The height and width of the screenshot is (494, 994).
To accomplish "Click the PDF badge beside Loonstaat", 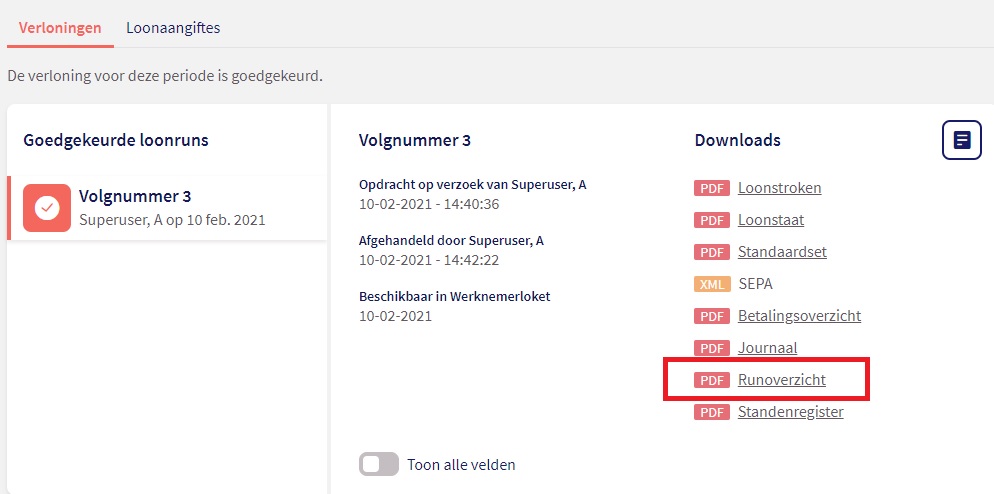I will tap(712, 220).
